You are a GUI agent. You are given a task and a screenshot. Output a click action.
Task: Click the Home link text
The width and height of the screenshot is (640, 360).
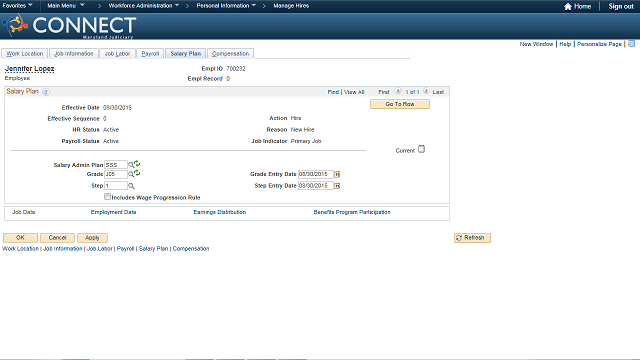point(582,6)
